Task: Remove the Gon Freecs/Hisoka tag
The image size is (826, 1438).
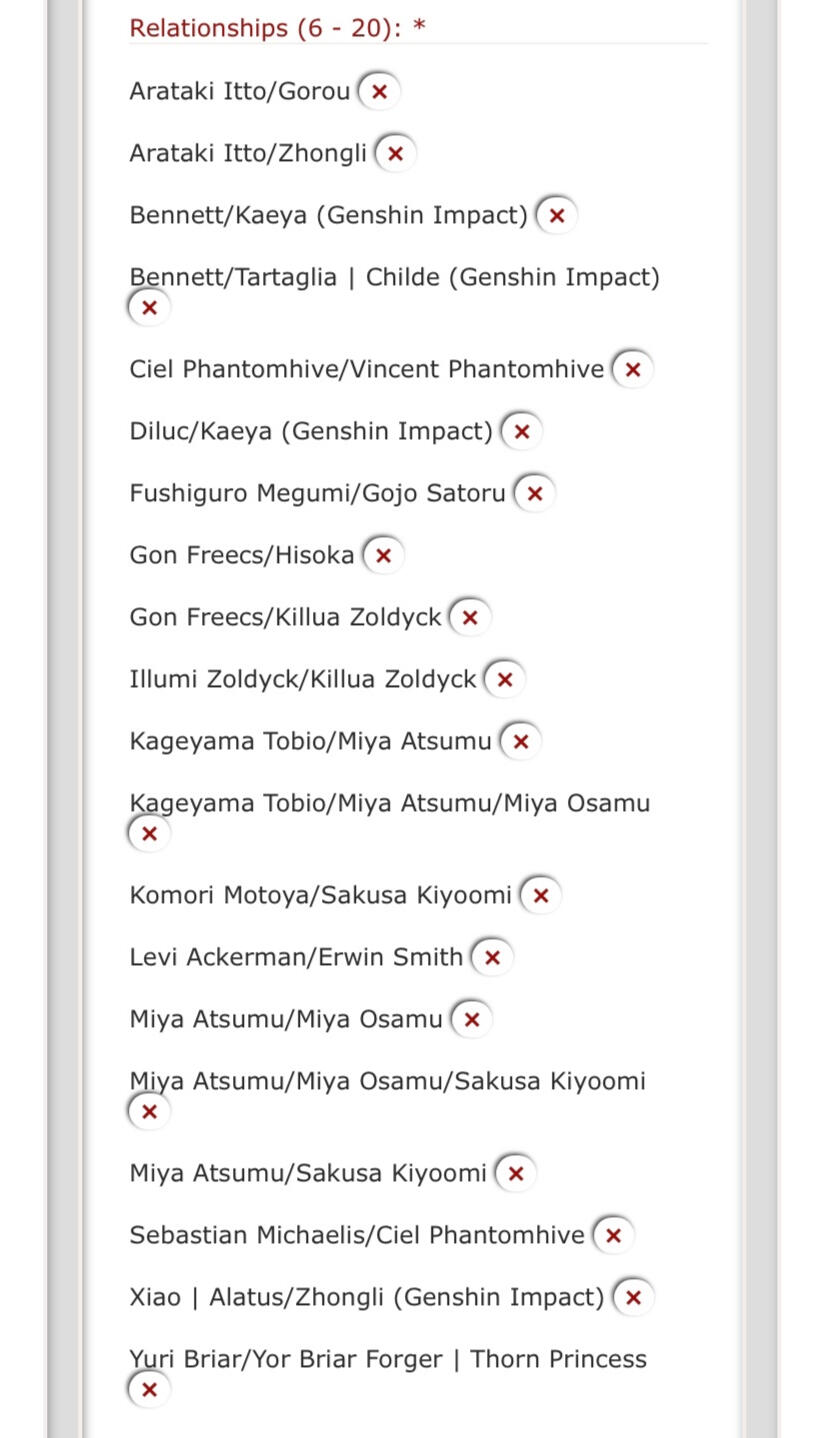Action: 383,556
